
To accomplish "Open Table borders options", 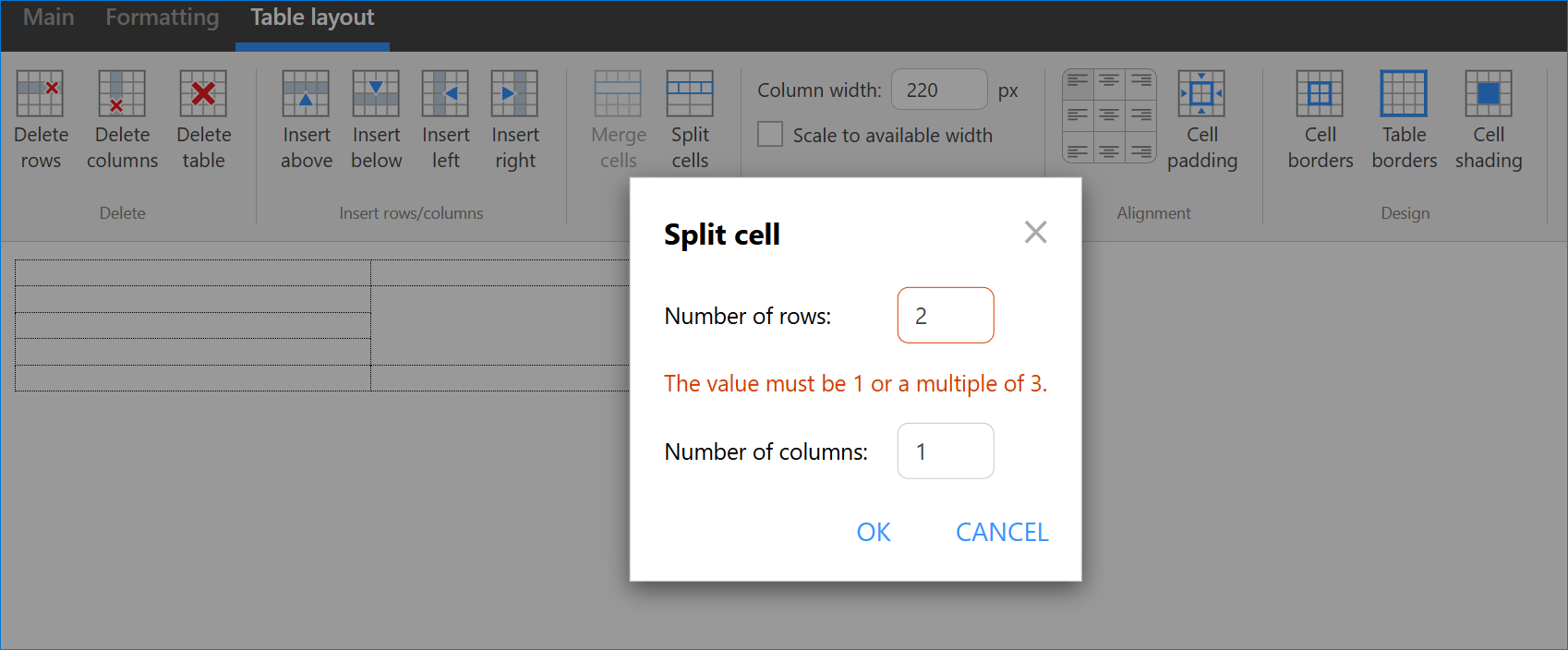I will (1404, 119).
